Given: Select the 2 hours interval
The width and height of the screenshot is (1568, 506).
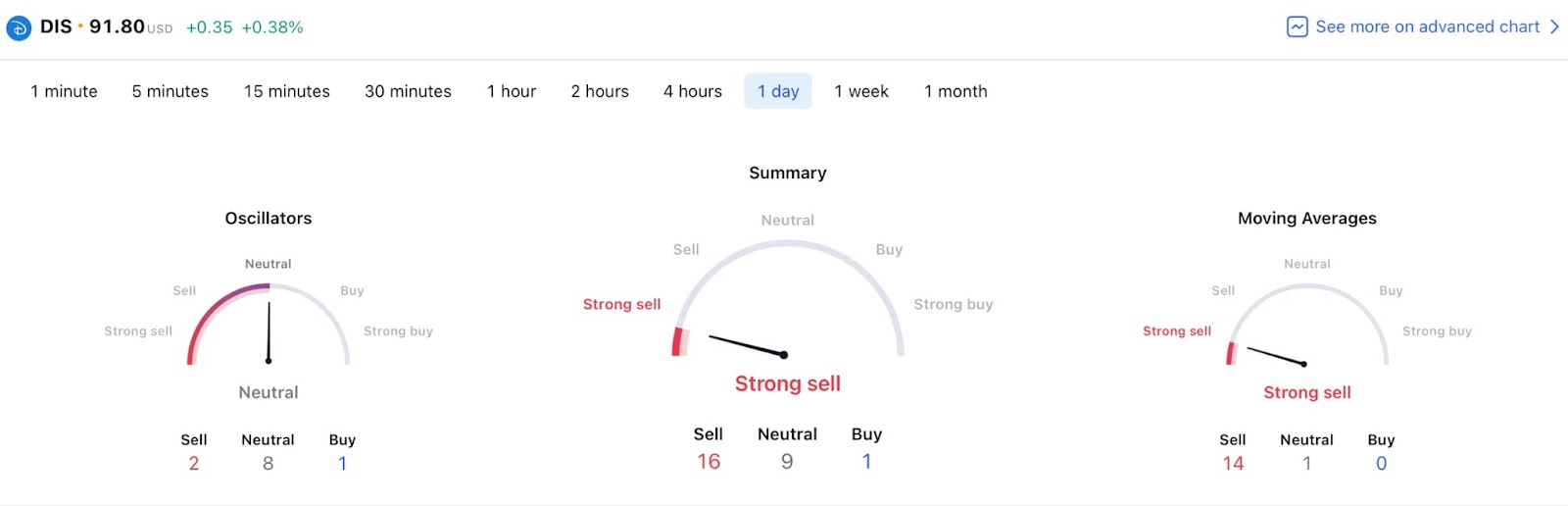Looking at the screenshot, I should click(600, 91).
